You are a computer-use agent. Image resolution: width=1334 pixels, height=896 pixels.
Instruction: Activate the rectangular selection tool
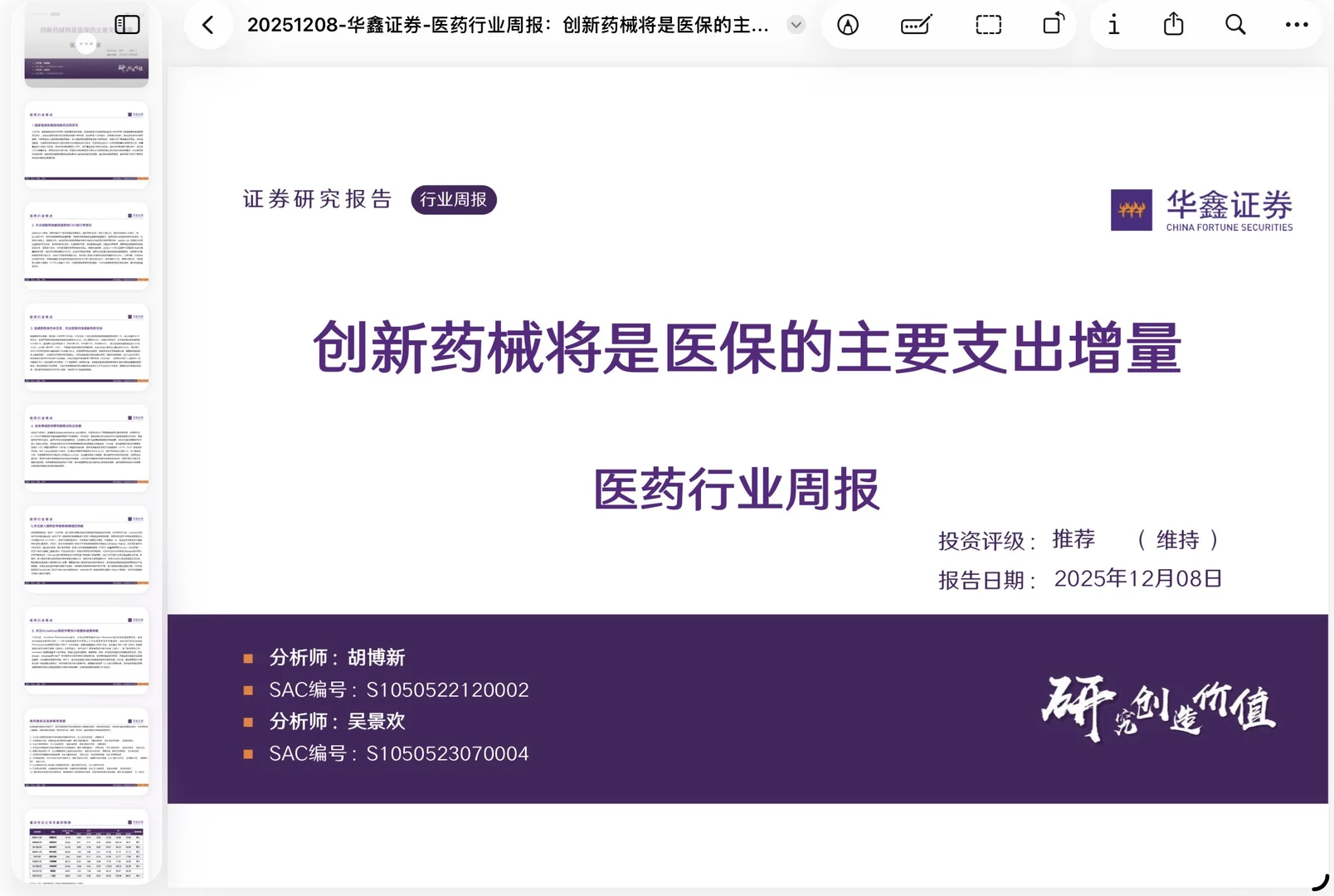tap(987, 25)
